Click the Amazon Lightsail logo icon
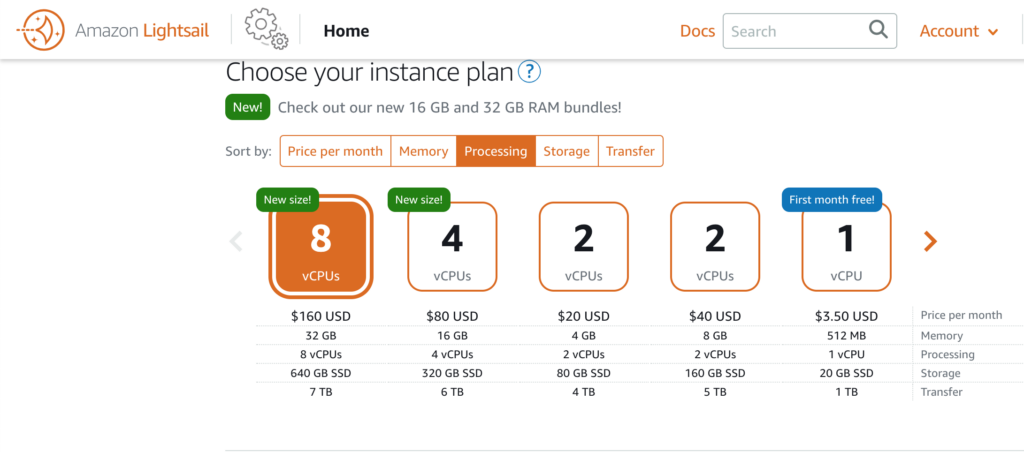The width and height of the screenshot is (1024, 452). (40, 30)
